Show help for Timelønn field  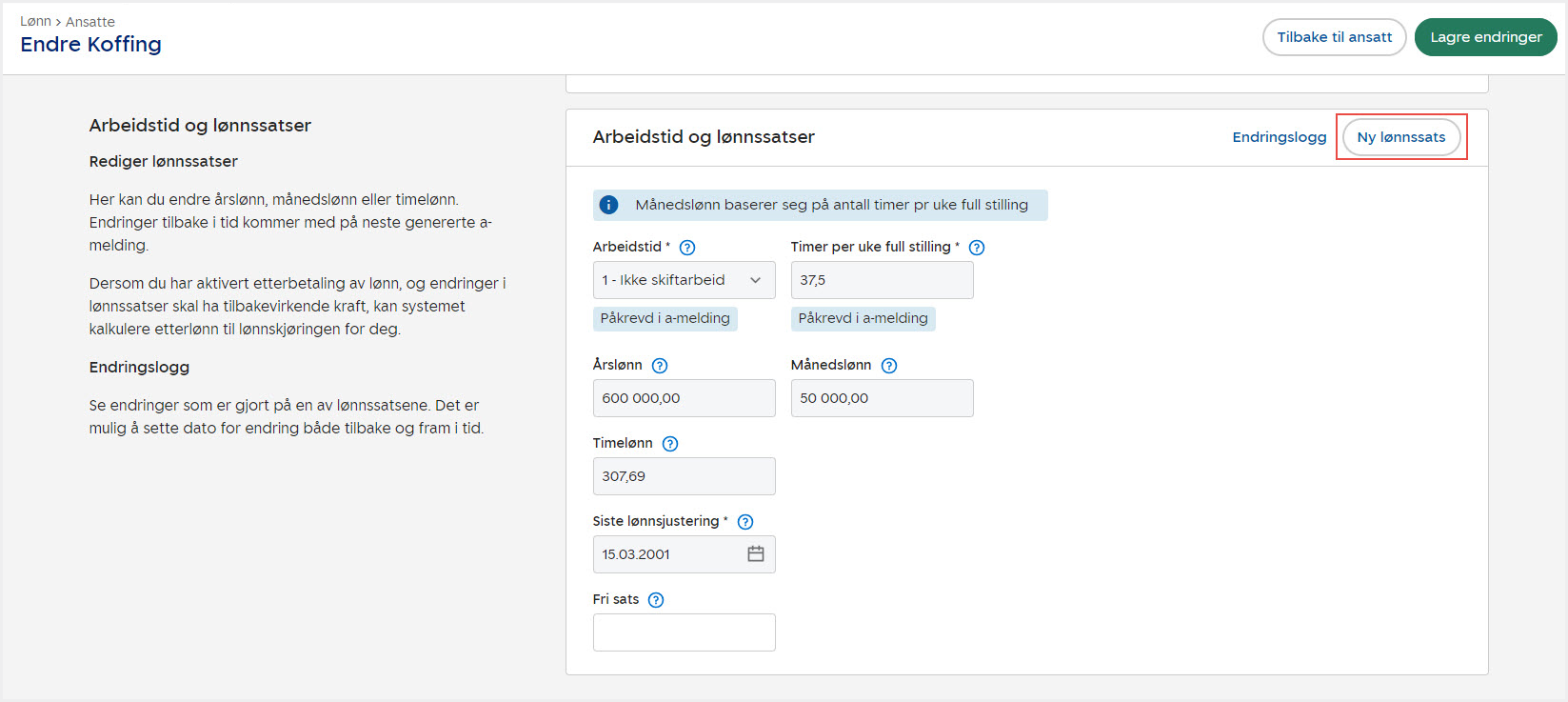coord(670,444)
